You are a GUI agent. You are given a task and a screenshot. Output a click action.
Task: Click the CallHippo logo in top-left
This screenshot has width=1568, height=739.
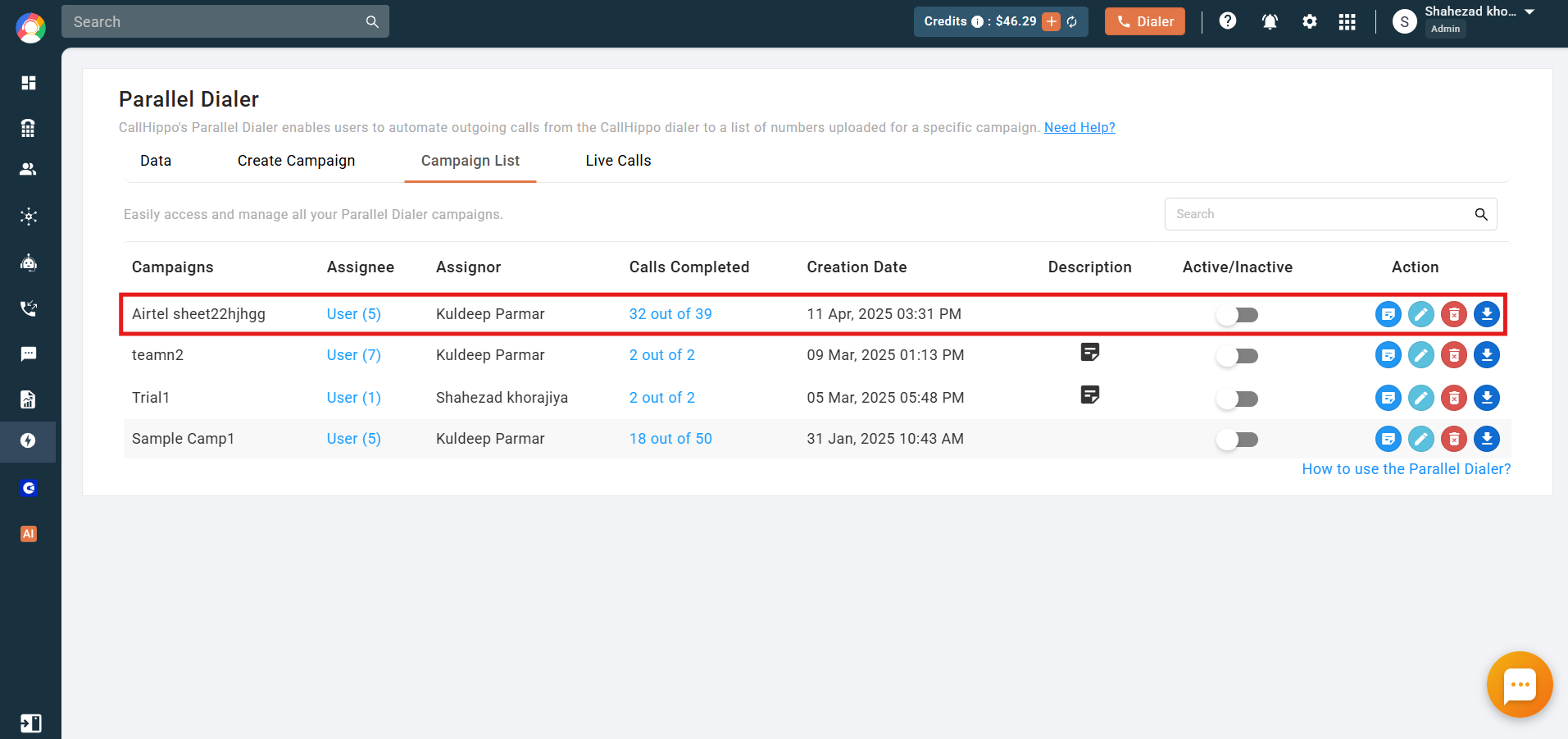[30, 28]
